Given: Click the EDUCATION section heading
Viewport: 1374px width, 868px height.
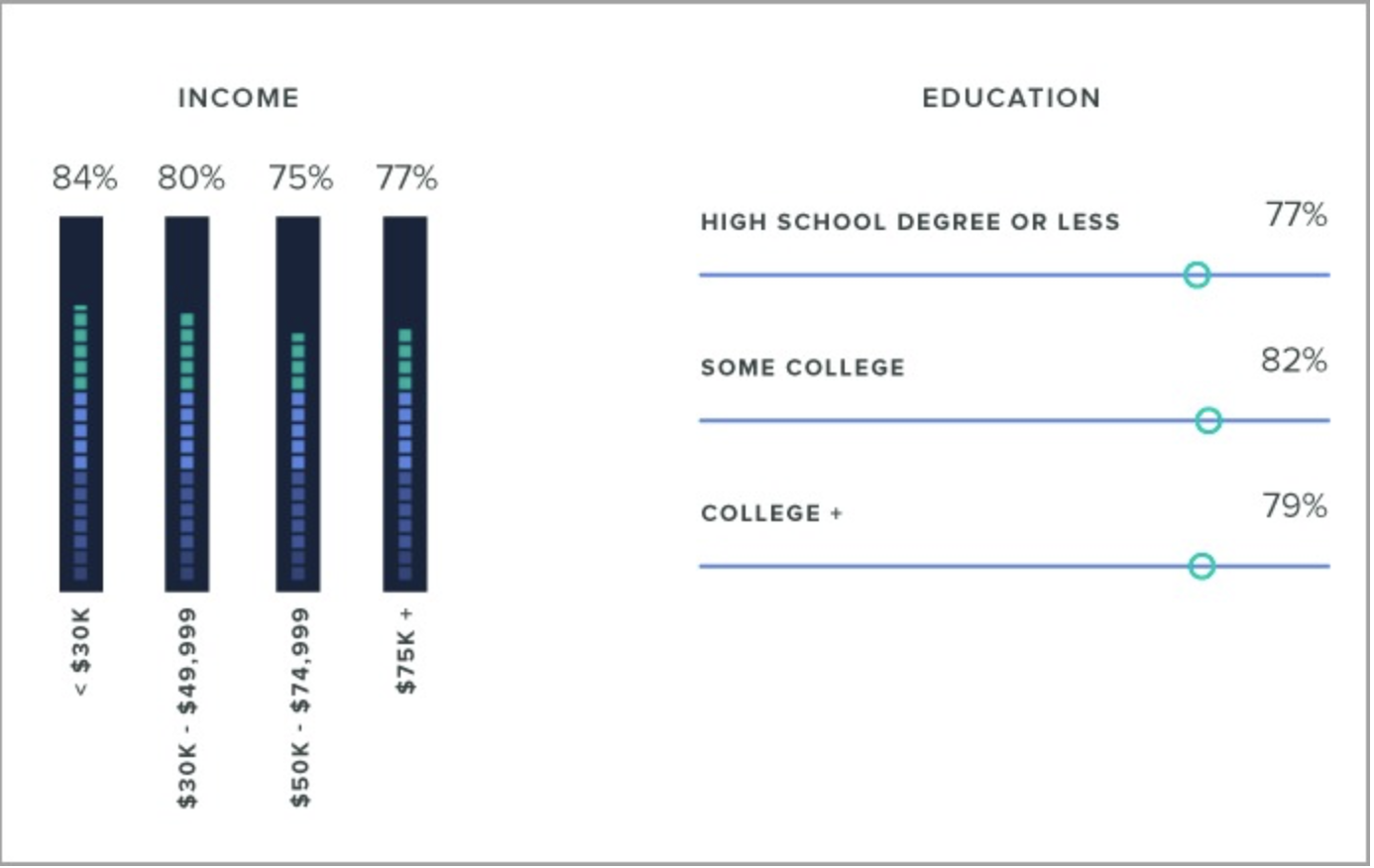Looking at the screenshot, I should (1011, 98).
